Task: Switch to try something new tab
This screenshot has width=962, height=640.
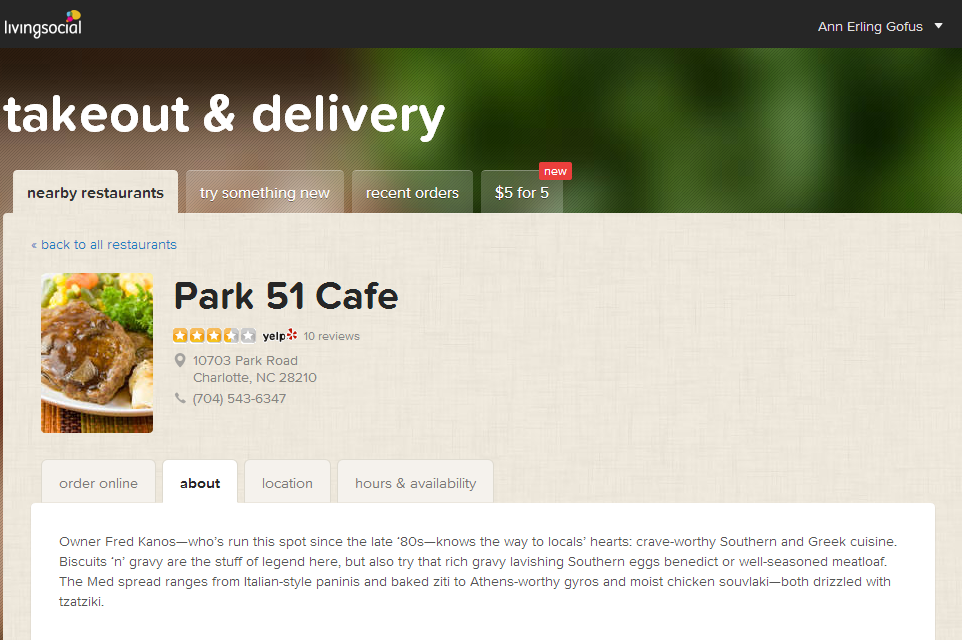Action: [265, 192]
